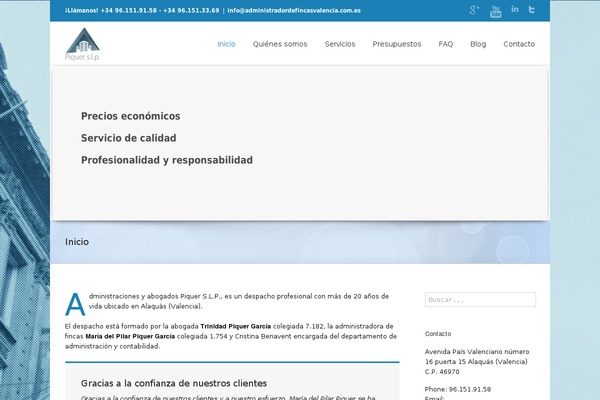Open the Twitter social icon
This screenshot has height=400, width=600.
click(x=532, y=10)
